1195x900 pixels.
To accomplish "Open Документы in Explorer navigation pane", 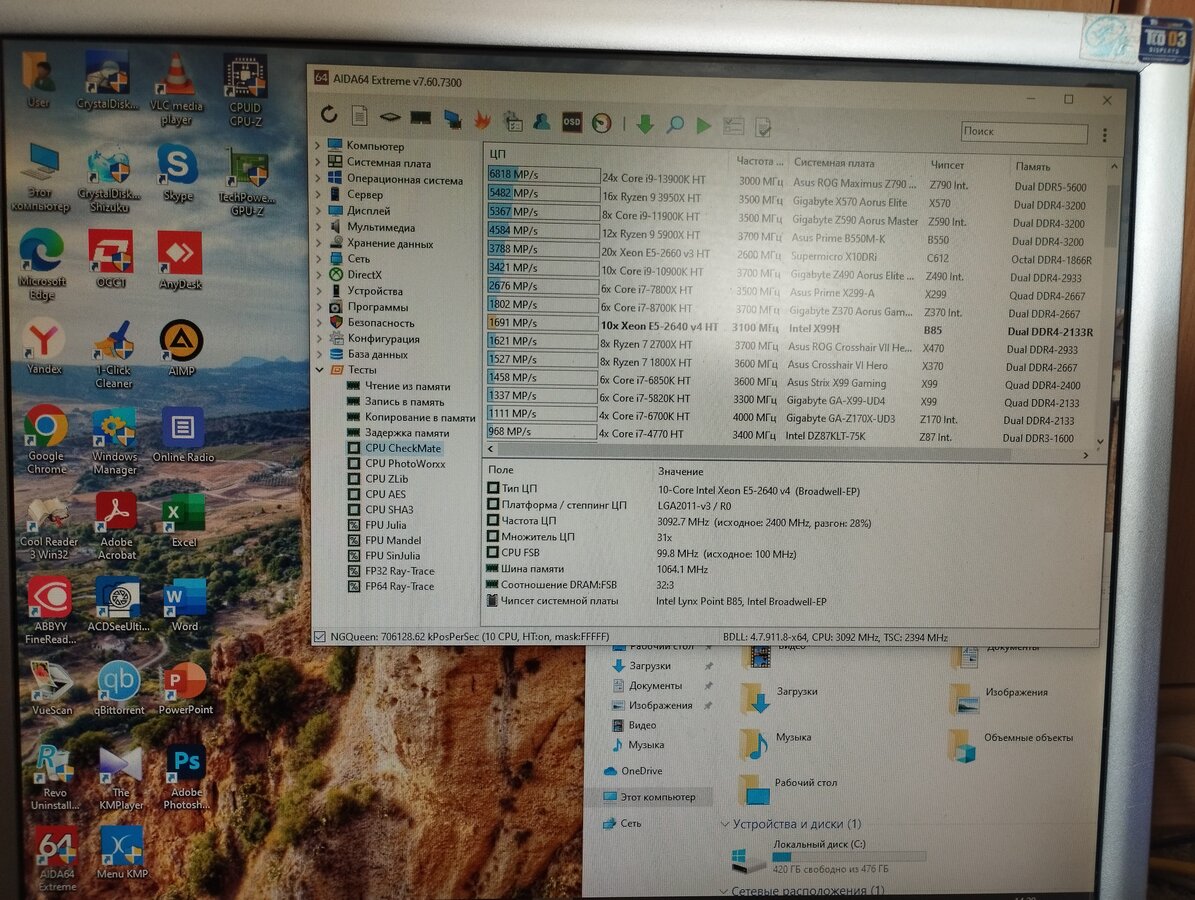I will [655, 685].
